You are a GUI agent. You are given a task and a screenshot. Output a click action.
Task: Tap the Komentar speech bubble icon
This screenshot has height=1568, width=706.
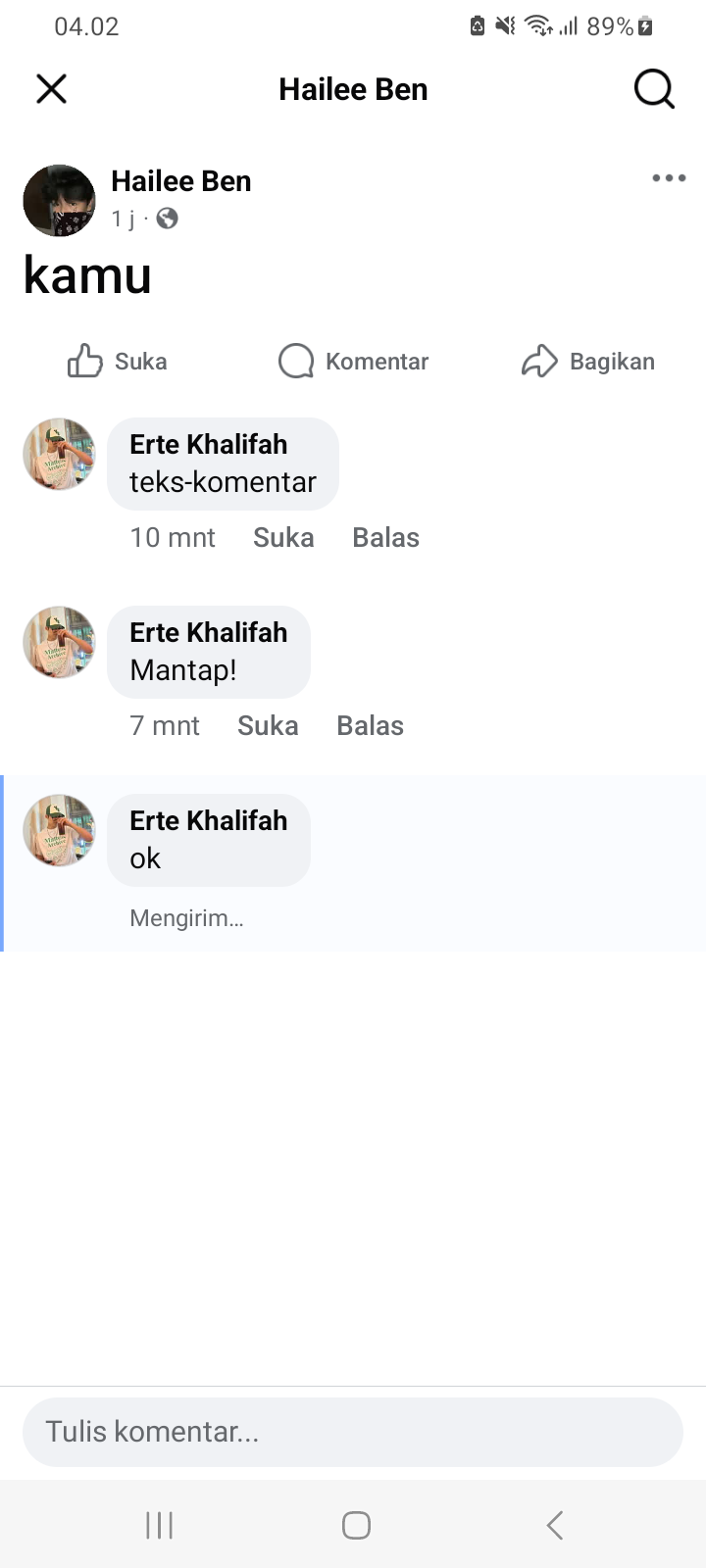tap(296, 362)
